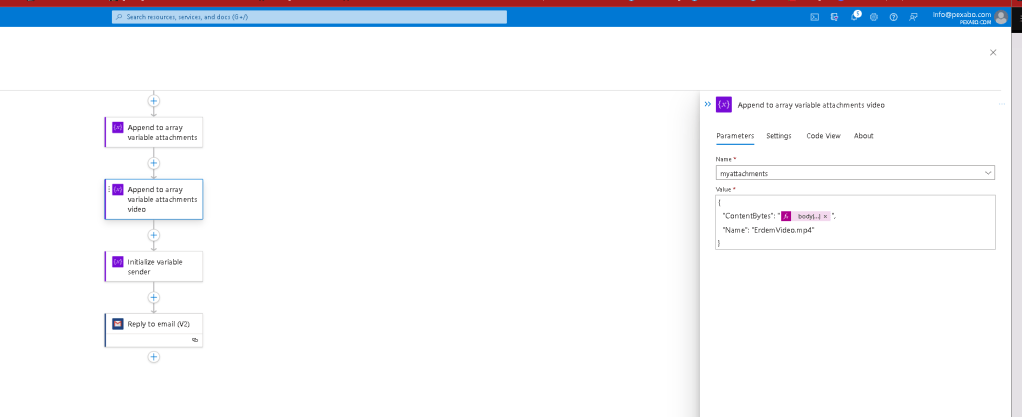Click the Value field label
Image resolution: width=1022 pixels, height=417 pixels.
pyautogui.click(x=724, y=189)
